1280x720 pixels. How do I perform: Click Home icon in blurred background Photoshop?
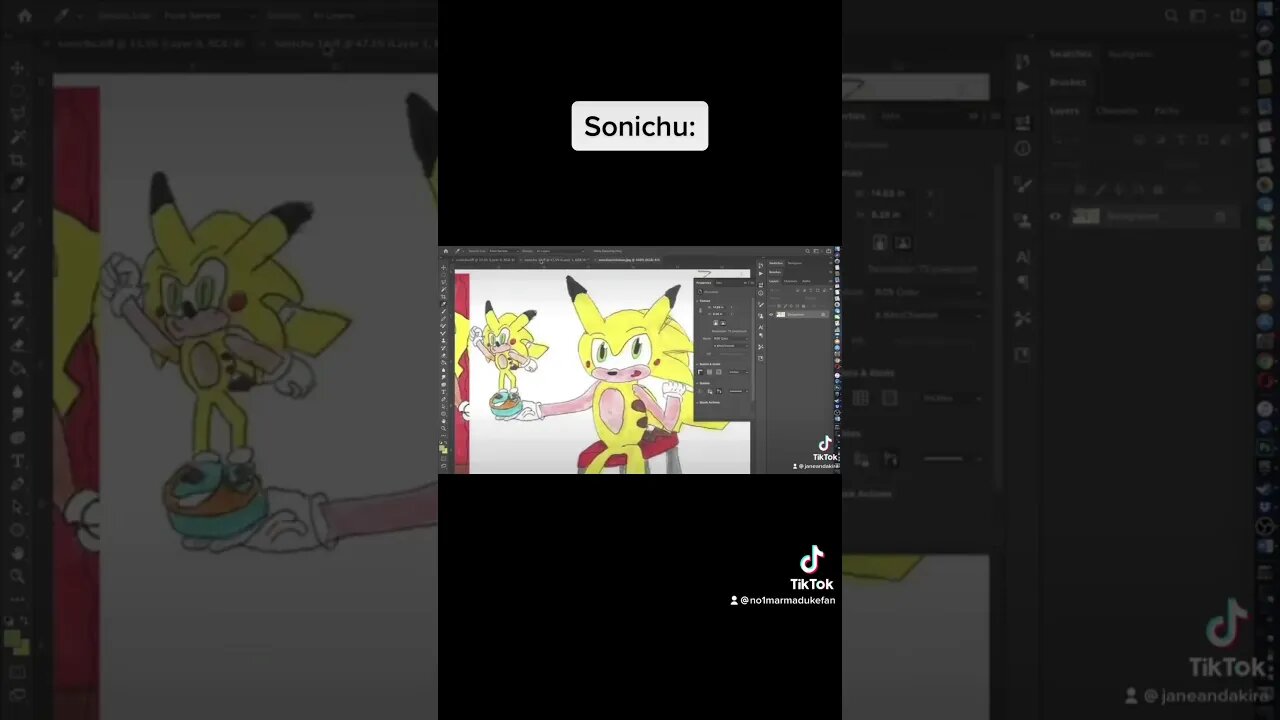point(25,16)
